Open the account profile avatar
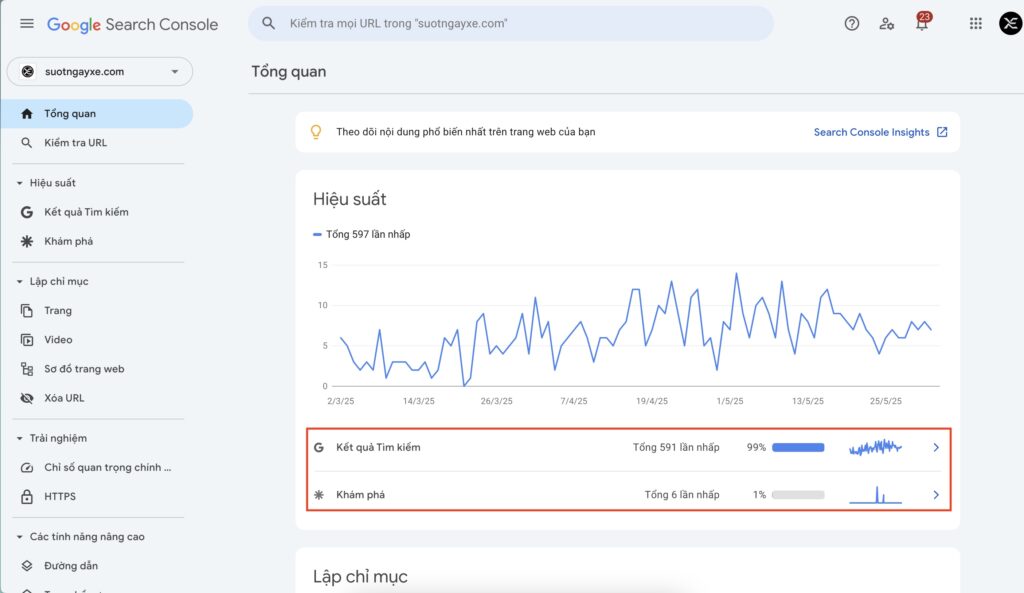The width and height of the screenshot is (1024, 593). pos(1010,24)
